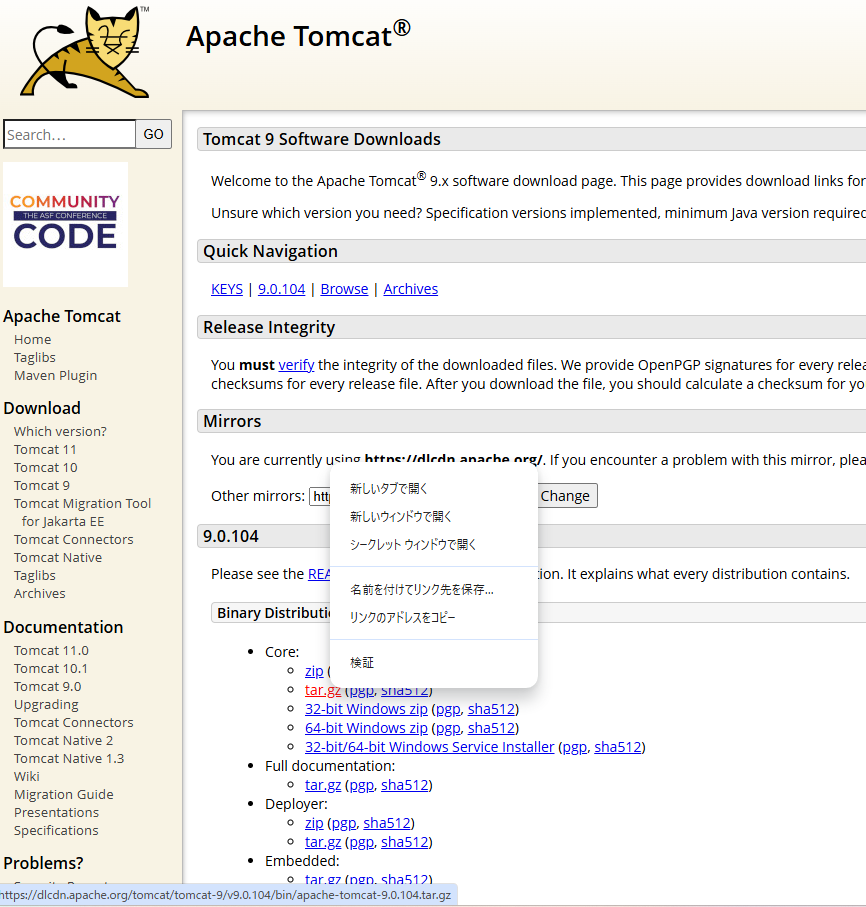This screenshot has height=907, width=866.
Task: Click the Tomcat Migration Tool sidebar link
Action: click(82, 503)
